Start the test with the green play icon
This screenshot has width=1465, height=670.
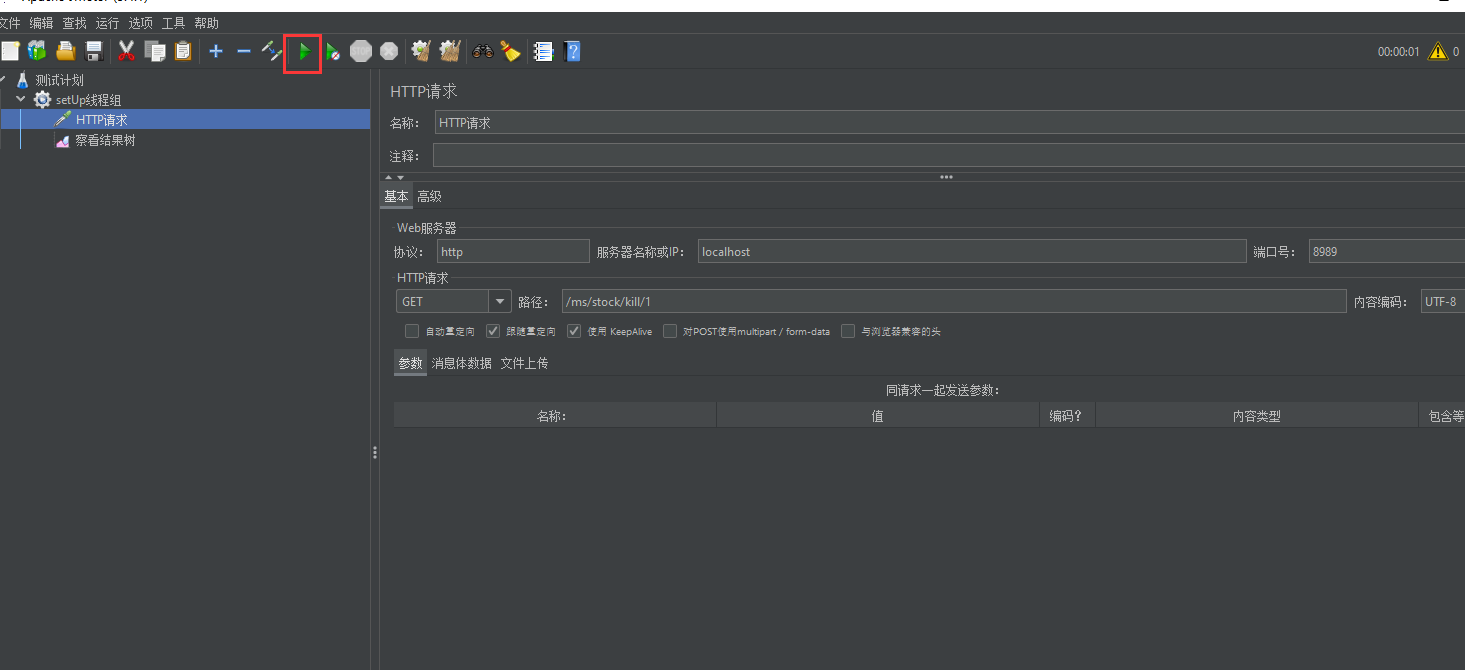point(304,51)
